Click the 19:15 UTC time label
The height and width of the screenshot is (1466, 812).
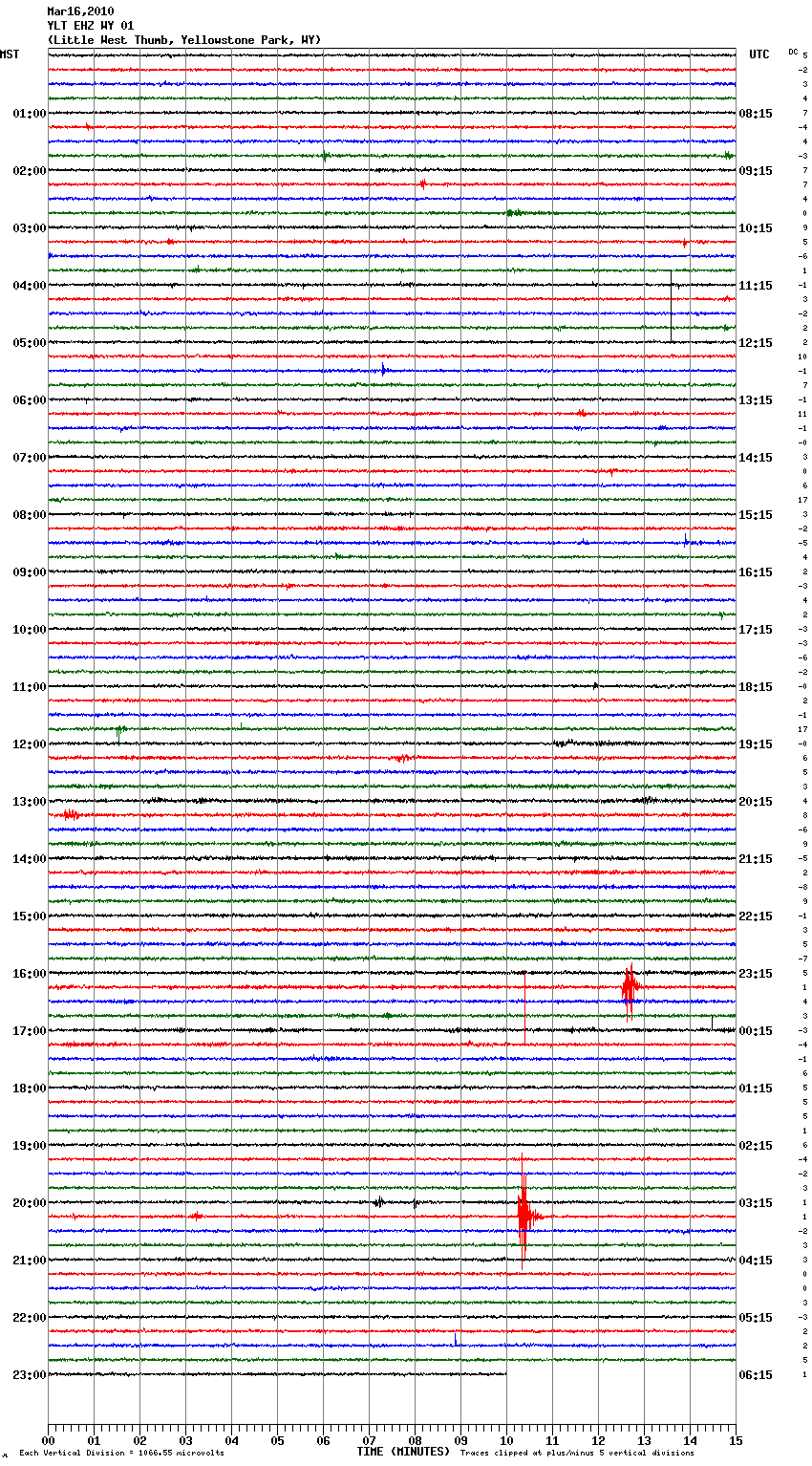click(756, 744)
